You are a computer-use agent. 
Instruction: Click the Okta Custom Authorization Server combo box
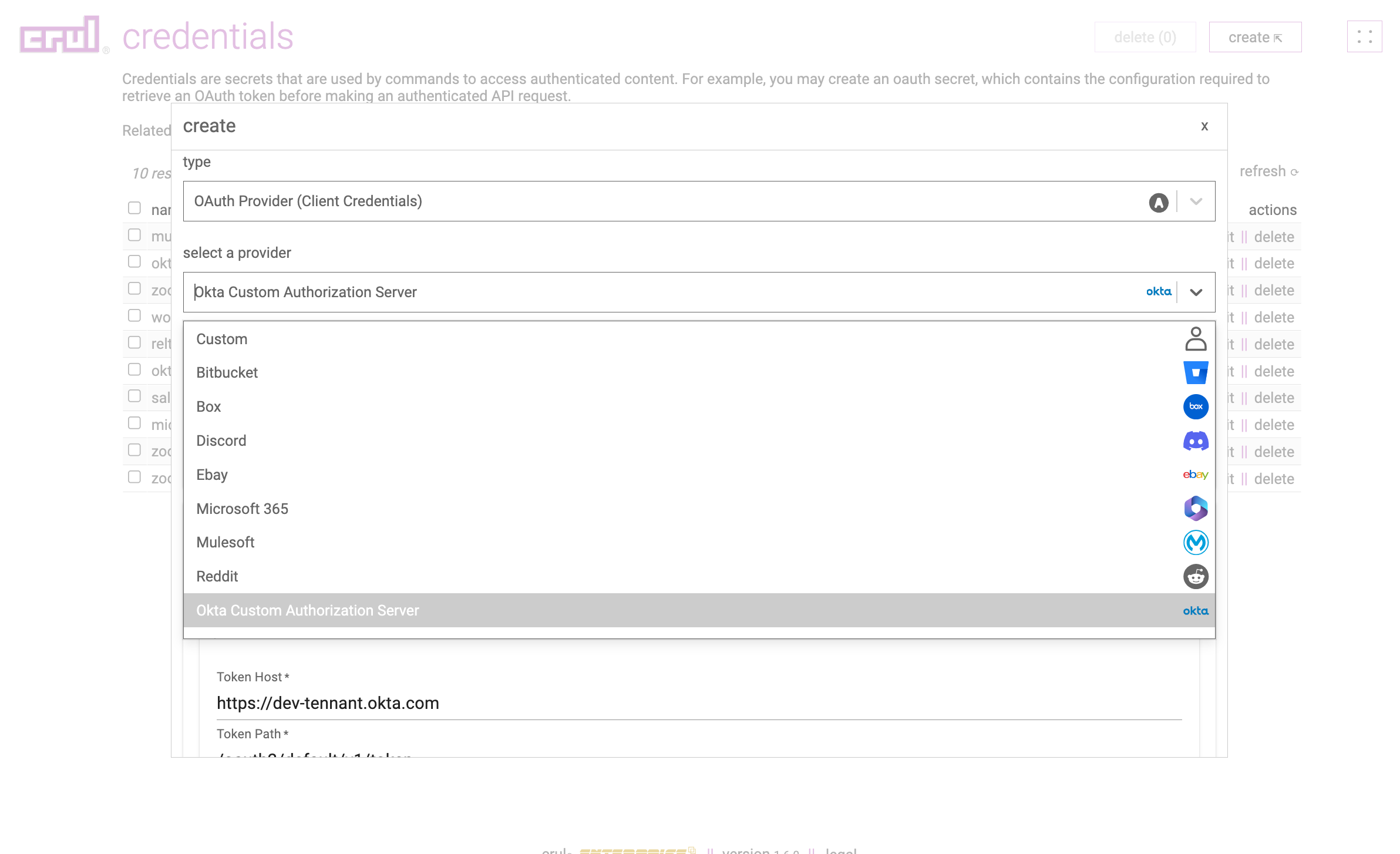point(699,292)
